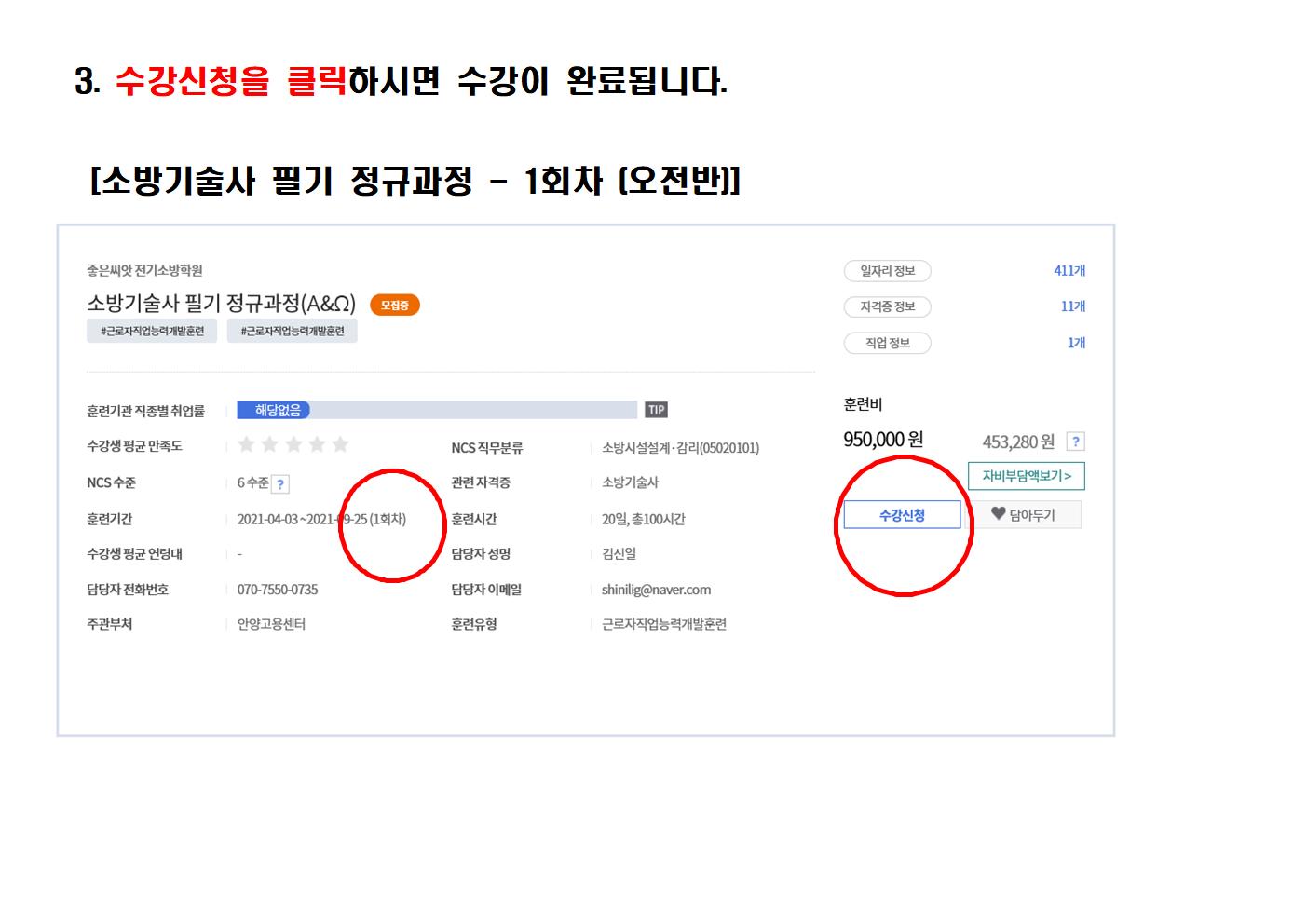
Task: Select the 일자리 정보 pill button
Action: pyautogui.click(x=888, y=271)
